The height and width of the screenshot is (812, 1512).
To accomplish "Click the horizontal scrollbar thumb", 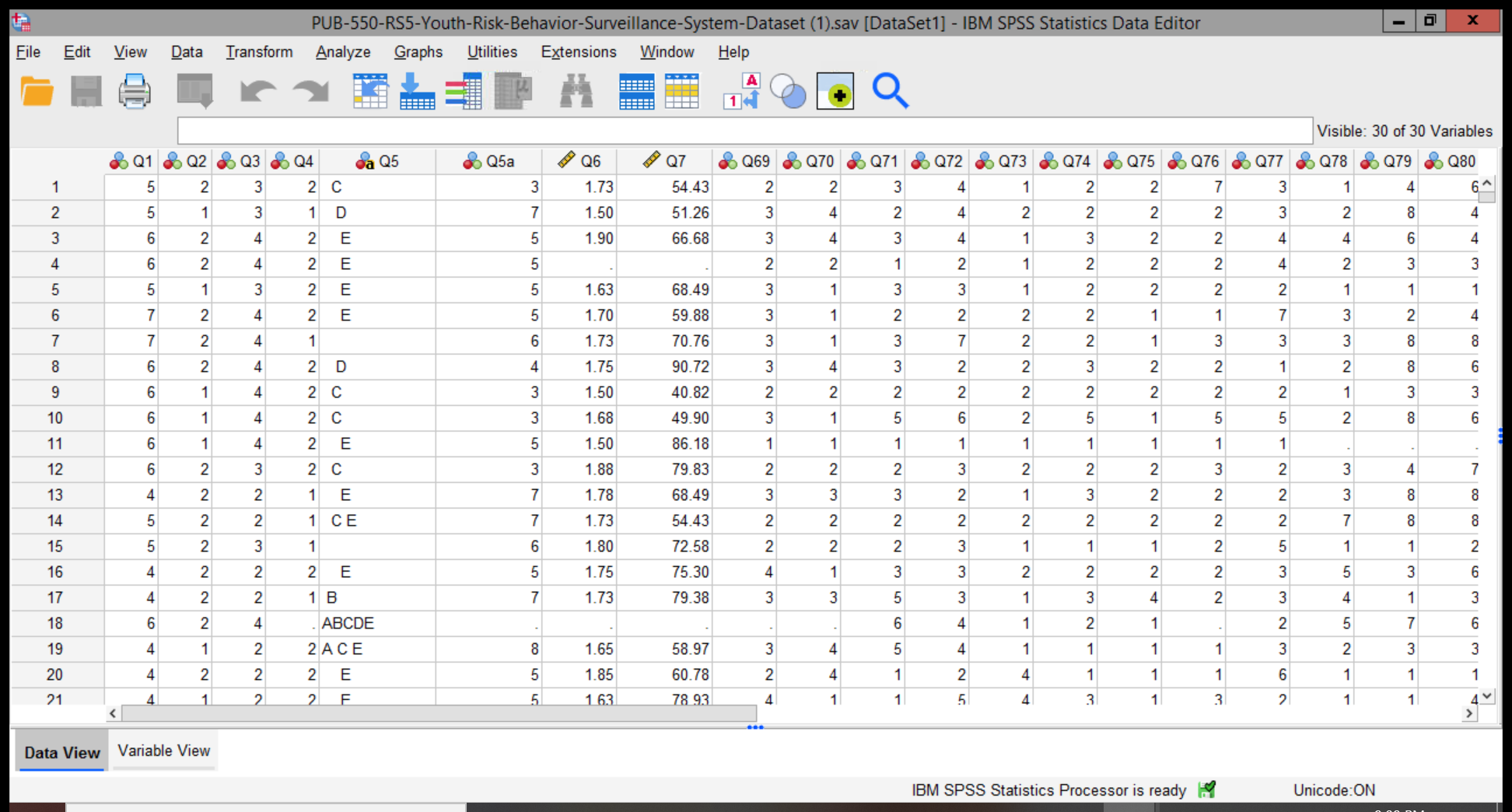I will click(x=439, y=713).
